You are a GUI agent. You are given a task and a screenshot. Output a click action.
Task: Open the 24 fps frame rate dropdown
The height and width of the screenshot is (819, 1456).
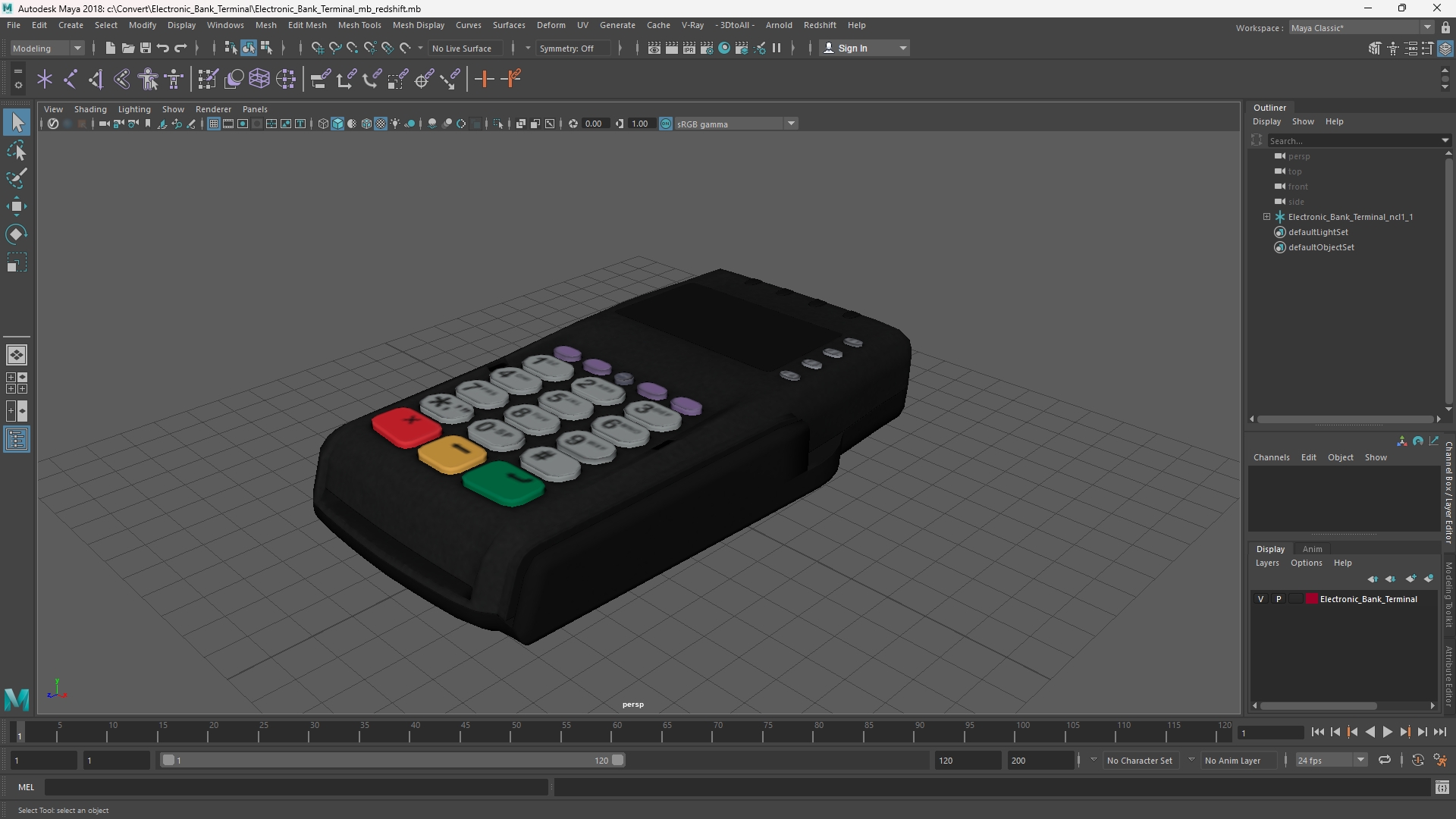click(1331, 760)
